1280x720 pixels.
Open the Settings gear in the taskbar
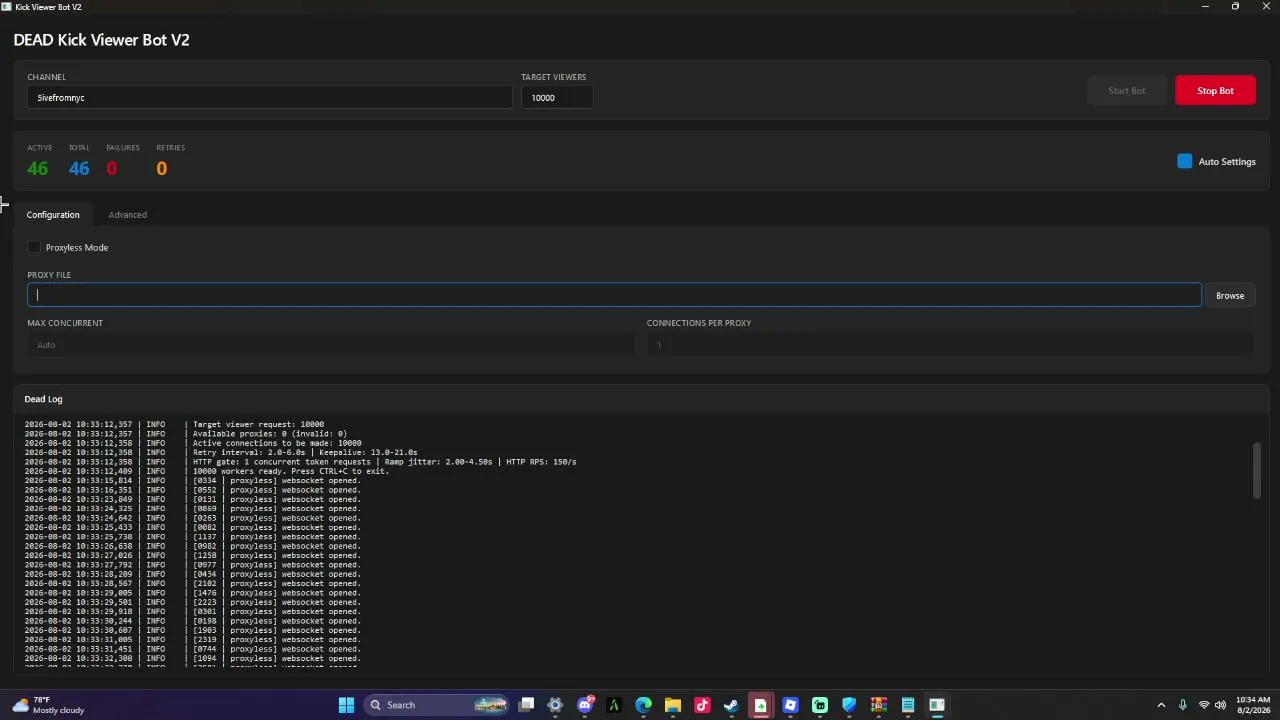tap(556, 705)
